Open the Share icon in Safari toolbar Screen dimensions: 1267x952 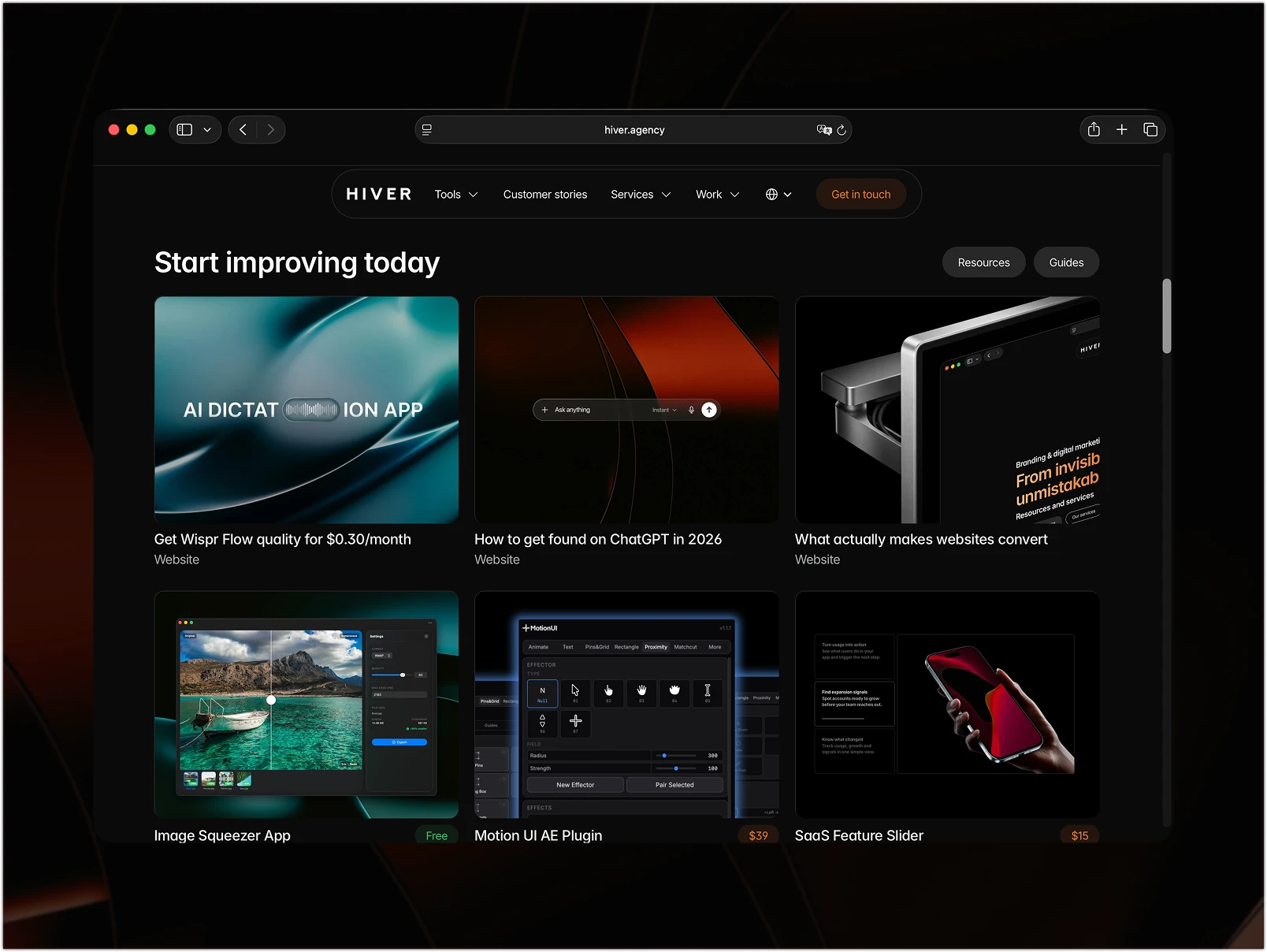tap(1094, 129)
